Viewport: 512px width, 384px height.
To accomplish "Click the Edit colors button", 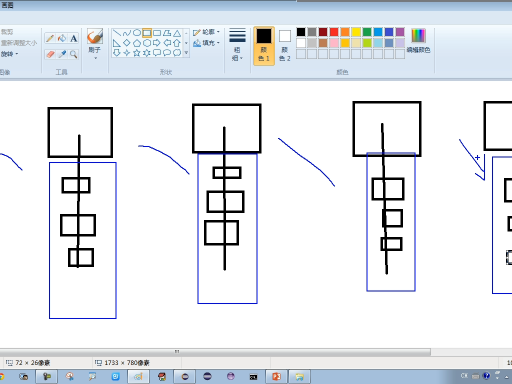I will point(418,41).
